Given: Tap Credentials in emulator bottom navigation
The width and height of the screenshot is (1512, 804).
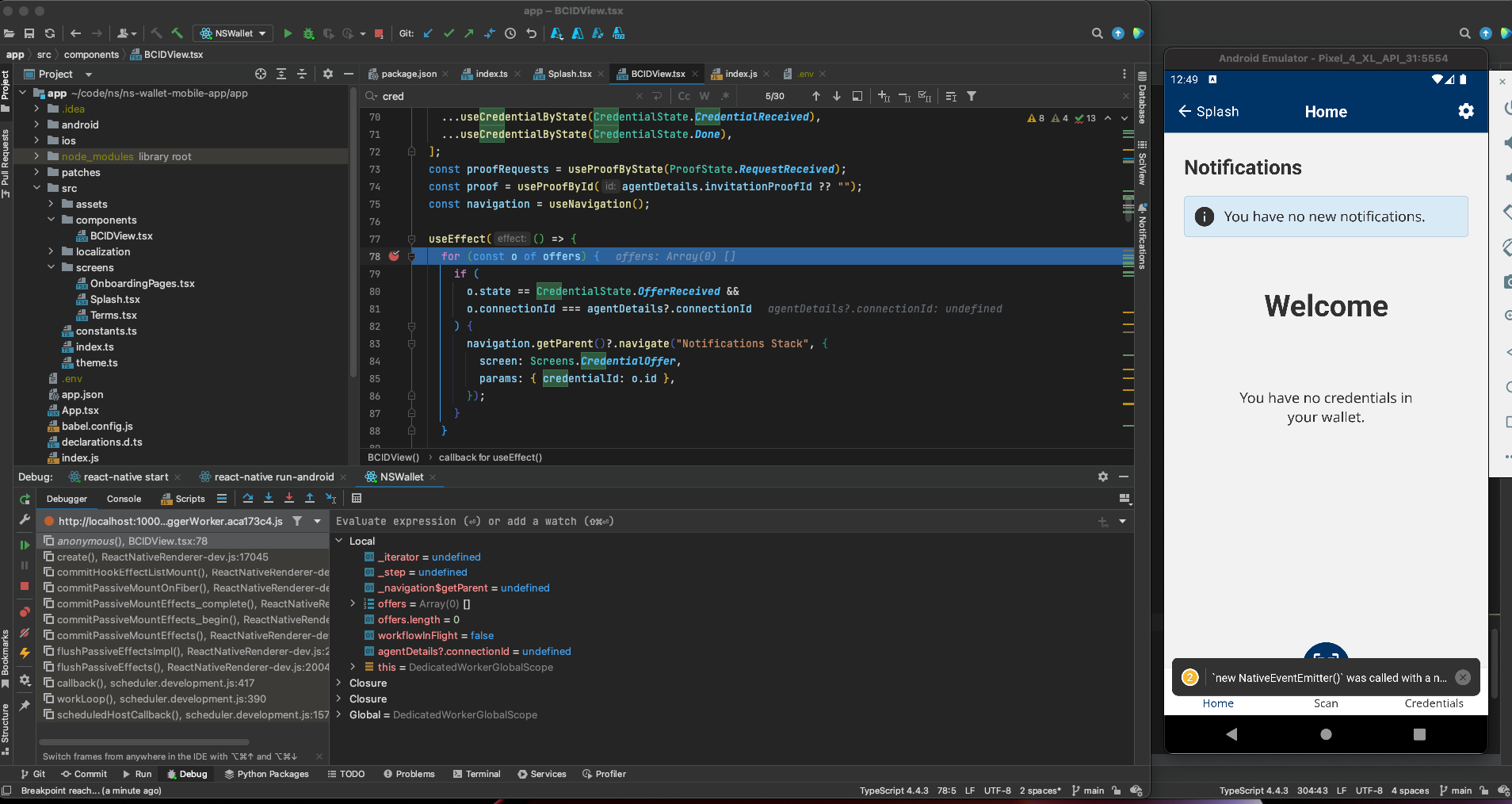Looking at the screenshot, I should coord(1434,703).
